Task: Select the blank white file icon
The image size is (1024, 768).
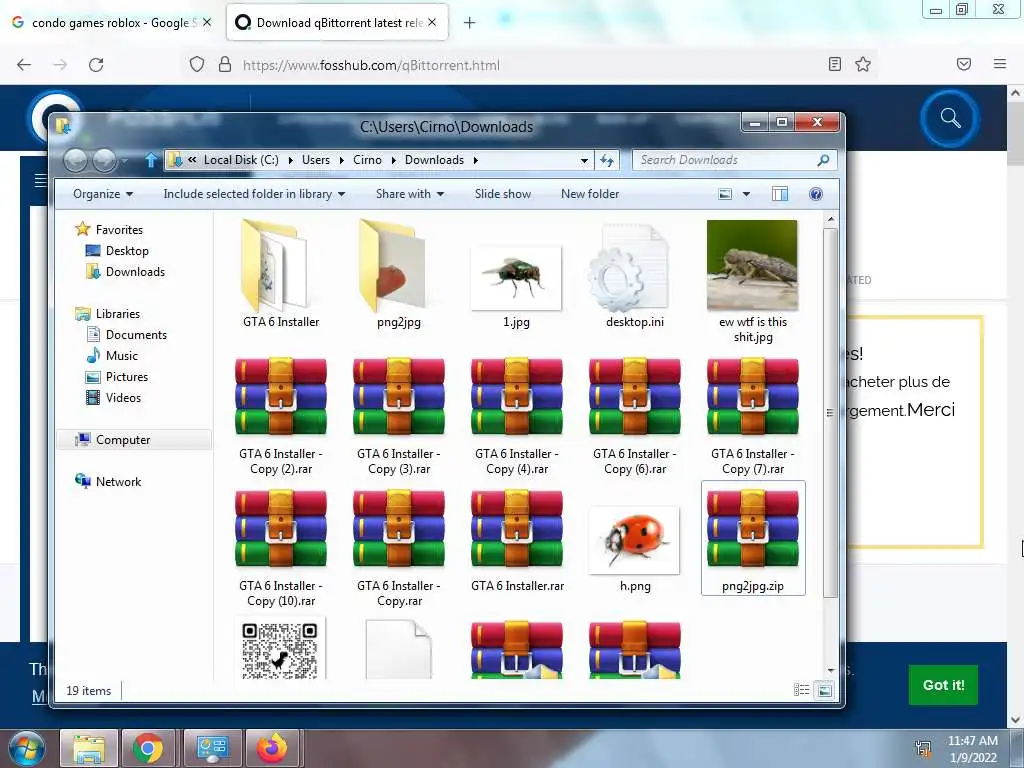Action: click(x=398, y=649)
